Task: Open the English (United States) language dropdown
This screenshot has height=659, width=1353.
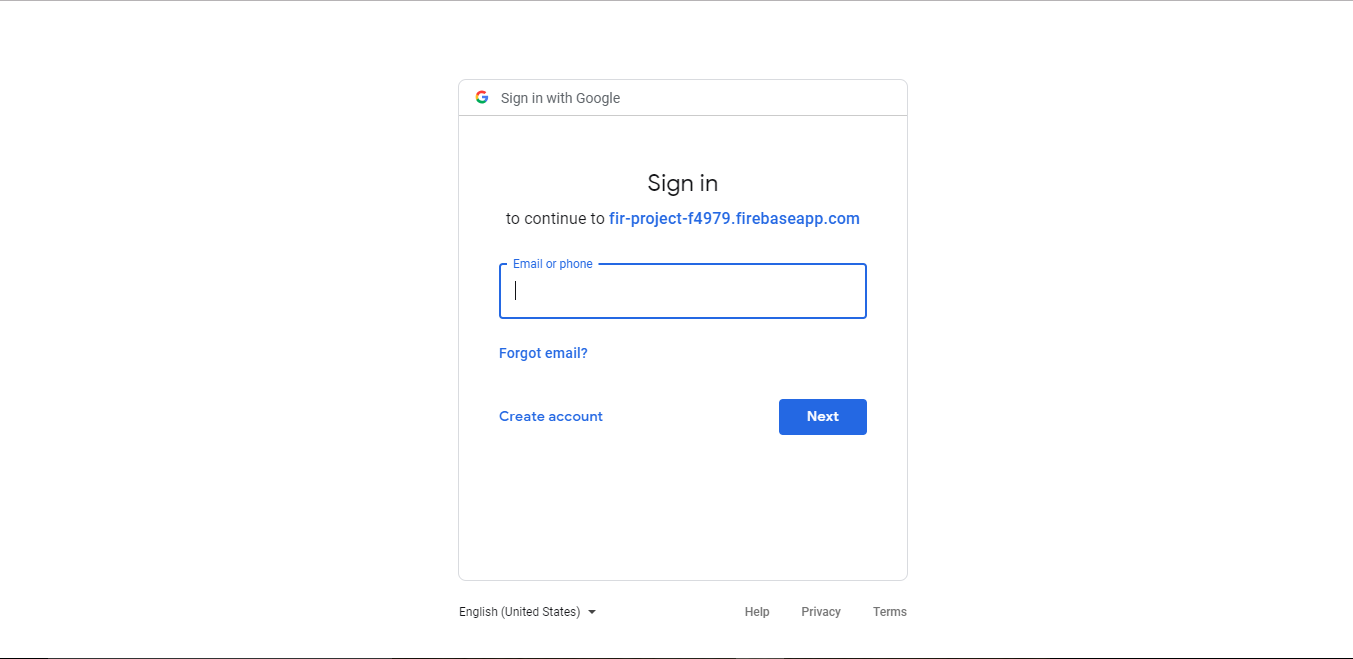Action: click(x=528, y=612)
